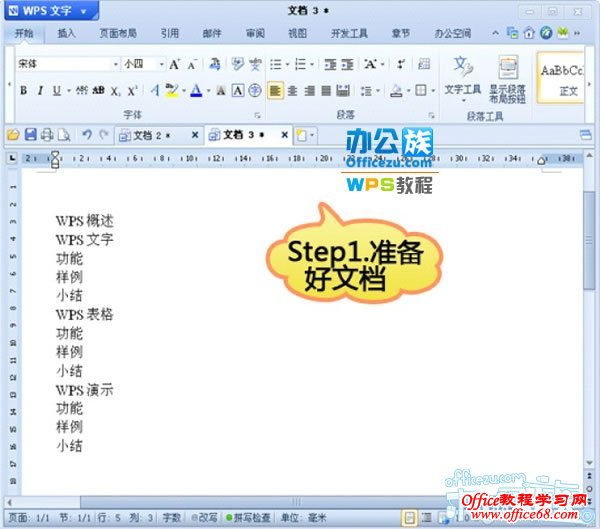Click the numbered list icon
The width and height of the screenshot is (600, 529).
300,64
